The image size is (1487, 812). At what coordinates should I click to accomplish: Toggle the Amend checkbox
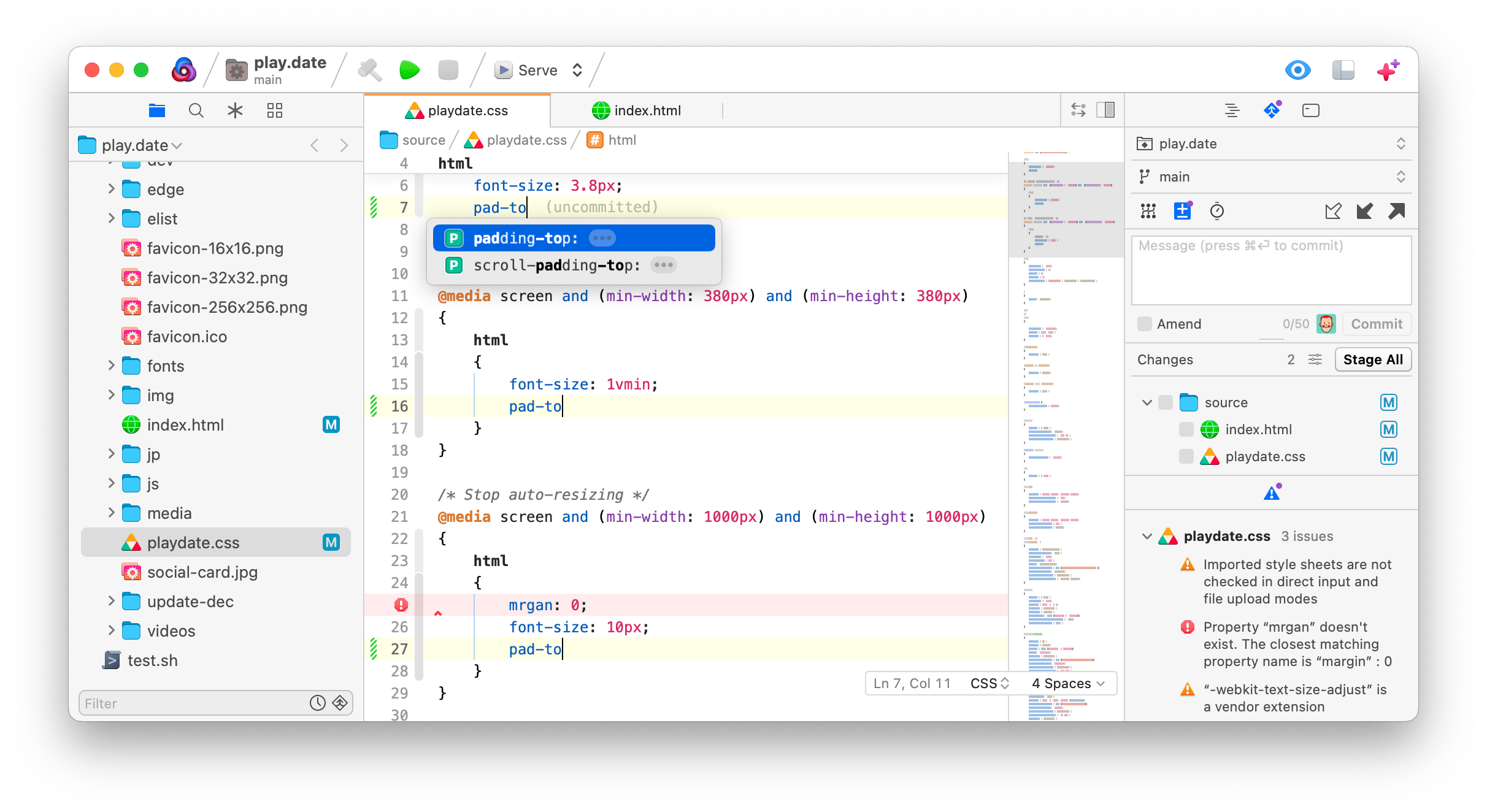[x=1143, y=323]
